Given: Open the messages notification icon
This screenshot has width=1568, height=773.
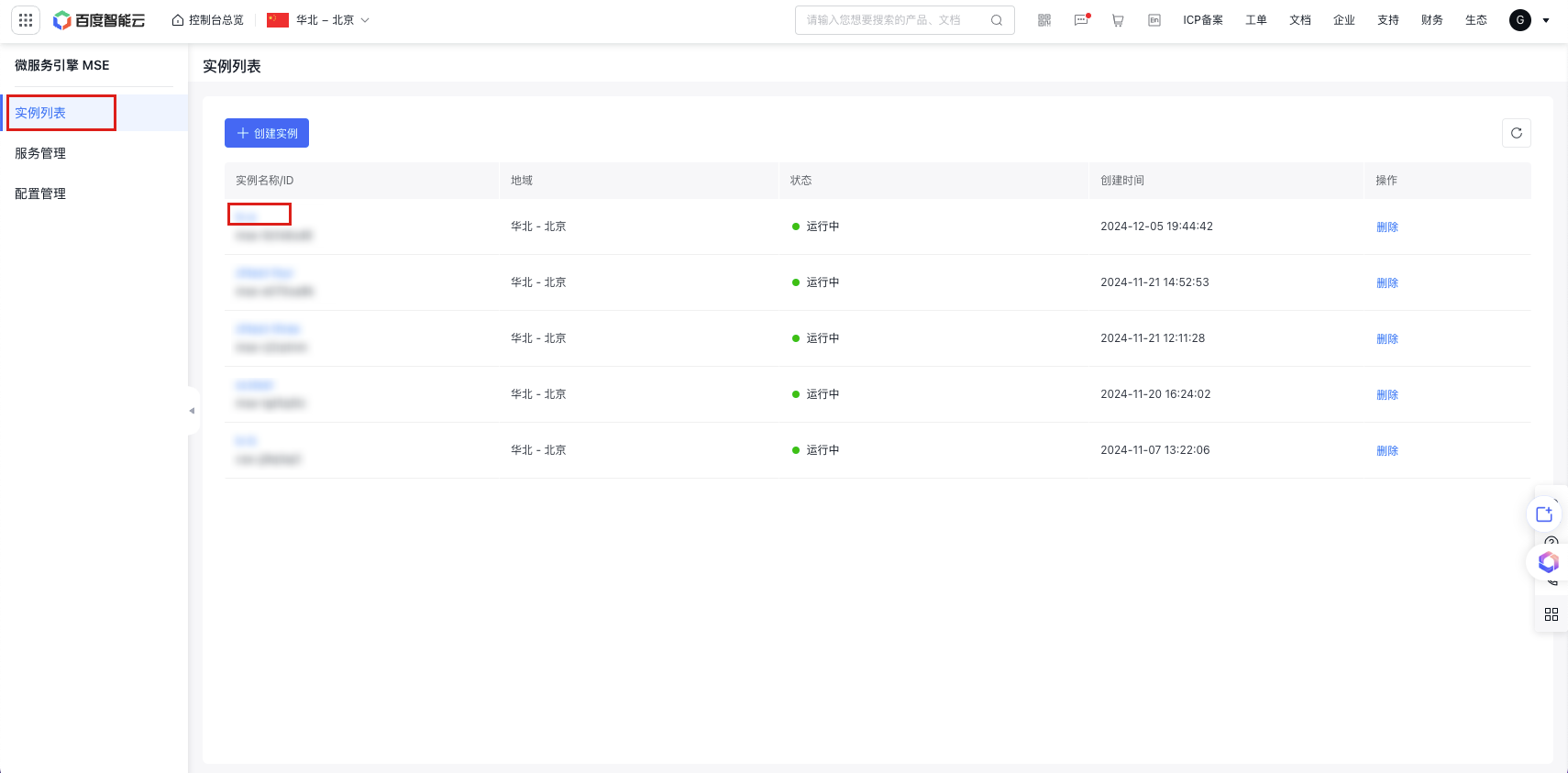Looking at the screenshot, I should [x=1082, y=20].
